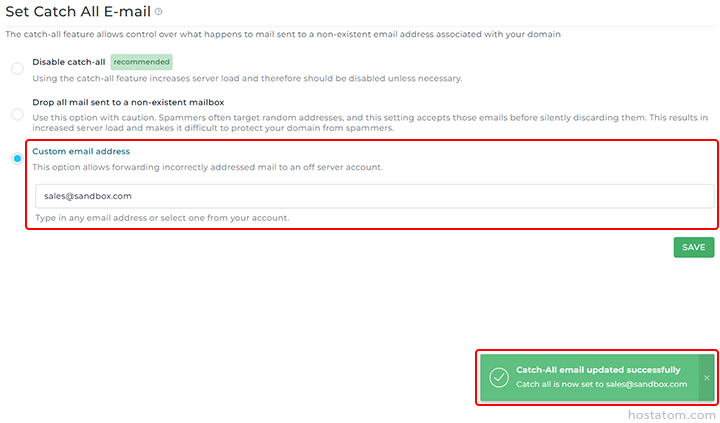Image resolution: width=720 pixels, height=423 pixels.
Task: Click the hint text below the email field
Action: [162, 217]
